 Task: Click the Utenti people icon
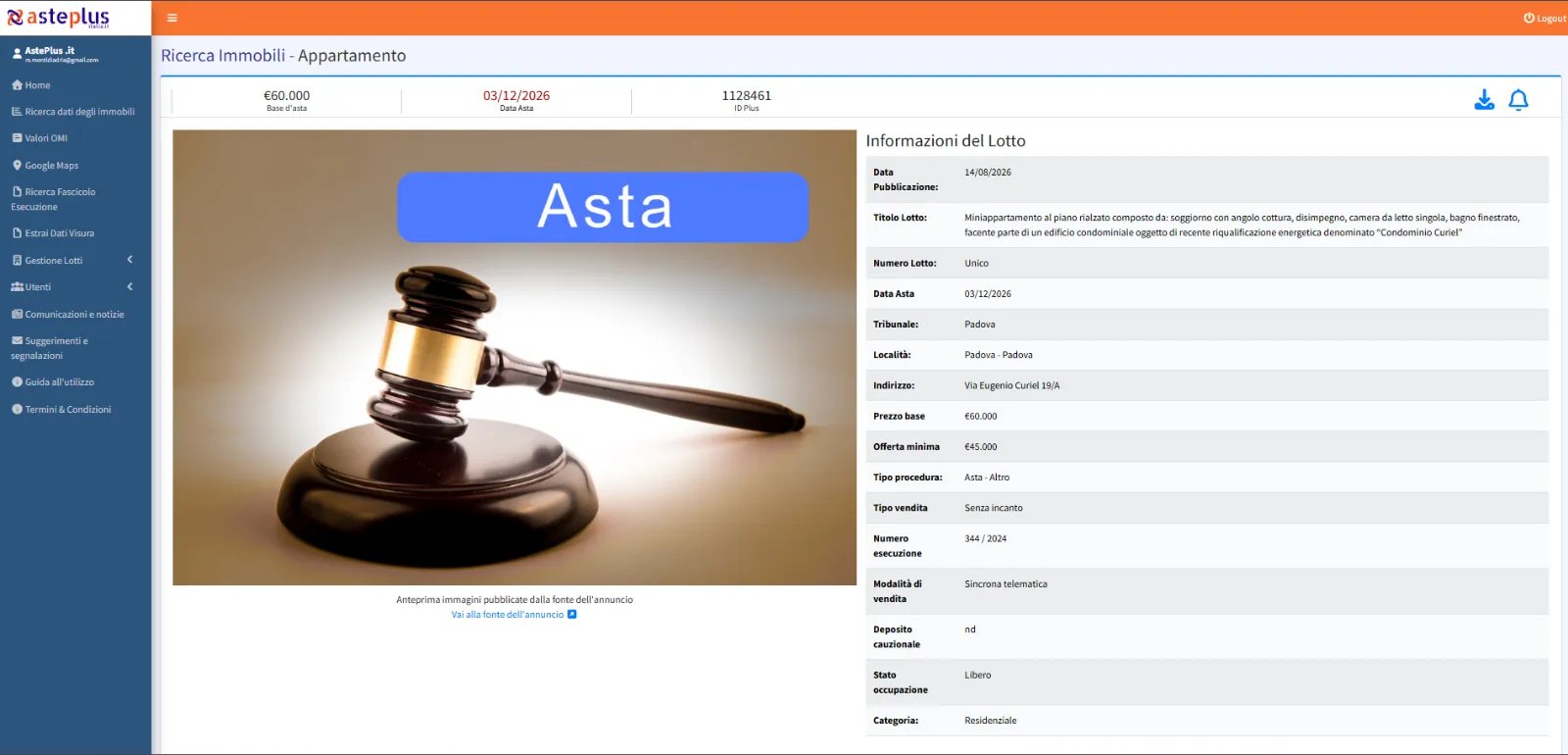coord(17,287)
